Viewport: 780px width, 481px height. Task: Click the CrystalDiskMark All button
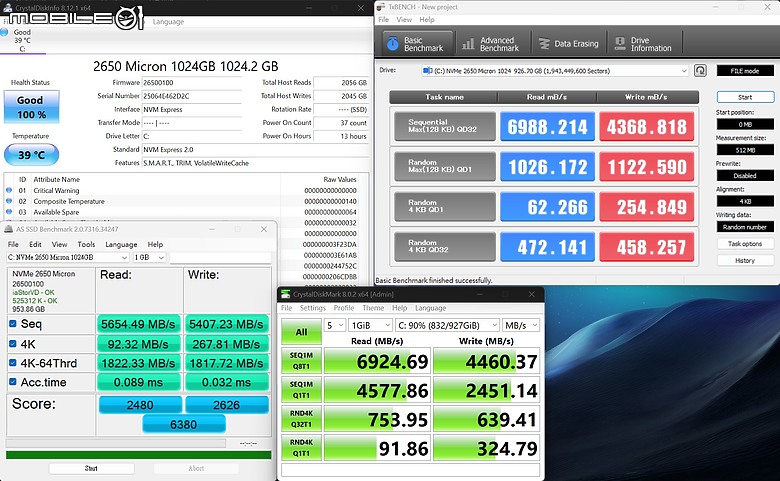click(301, 332)
